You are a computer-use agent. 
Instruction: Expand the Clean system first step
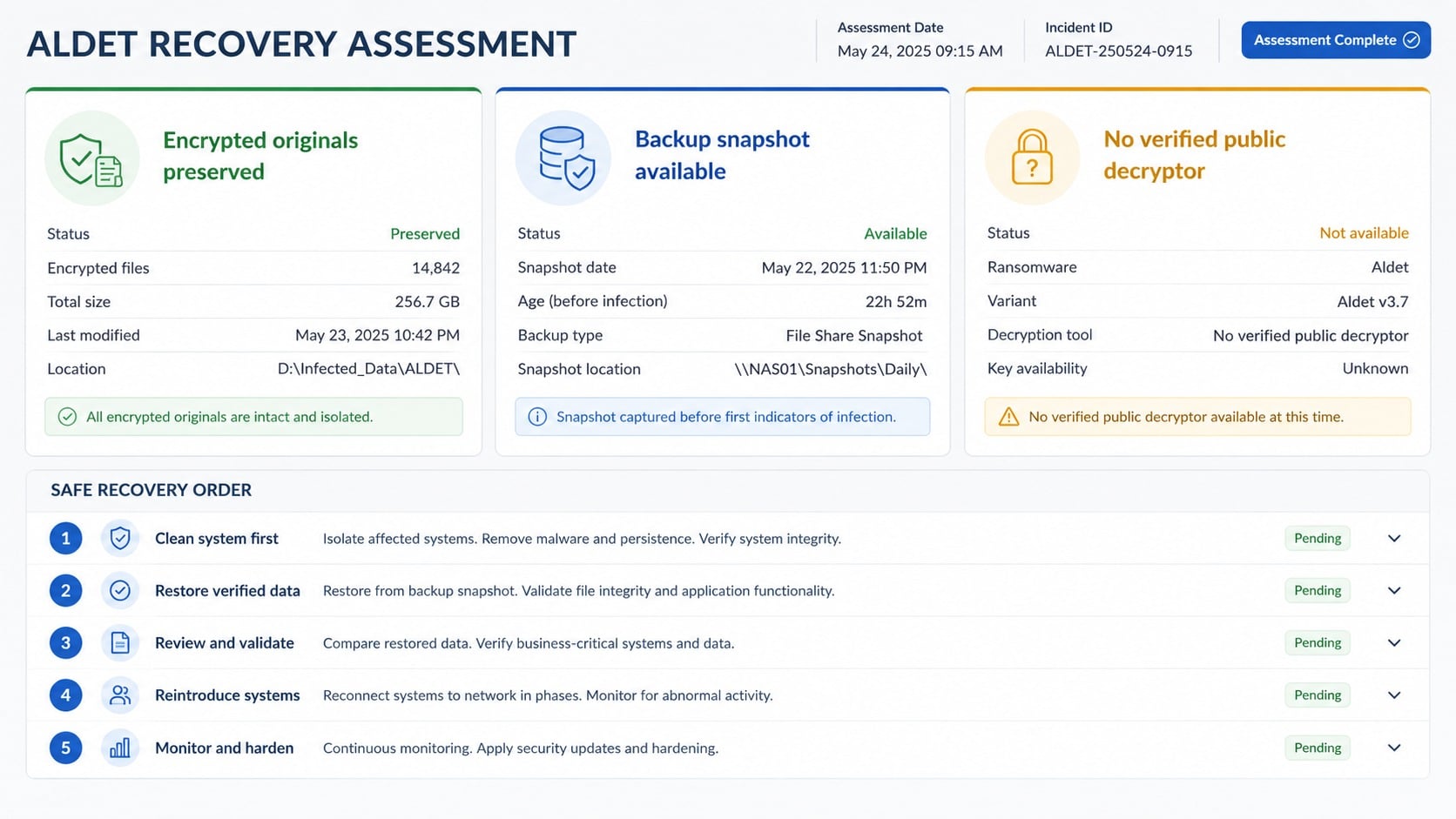pos(1394,539)
